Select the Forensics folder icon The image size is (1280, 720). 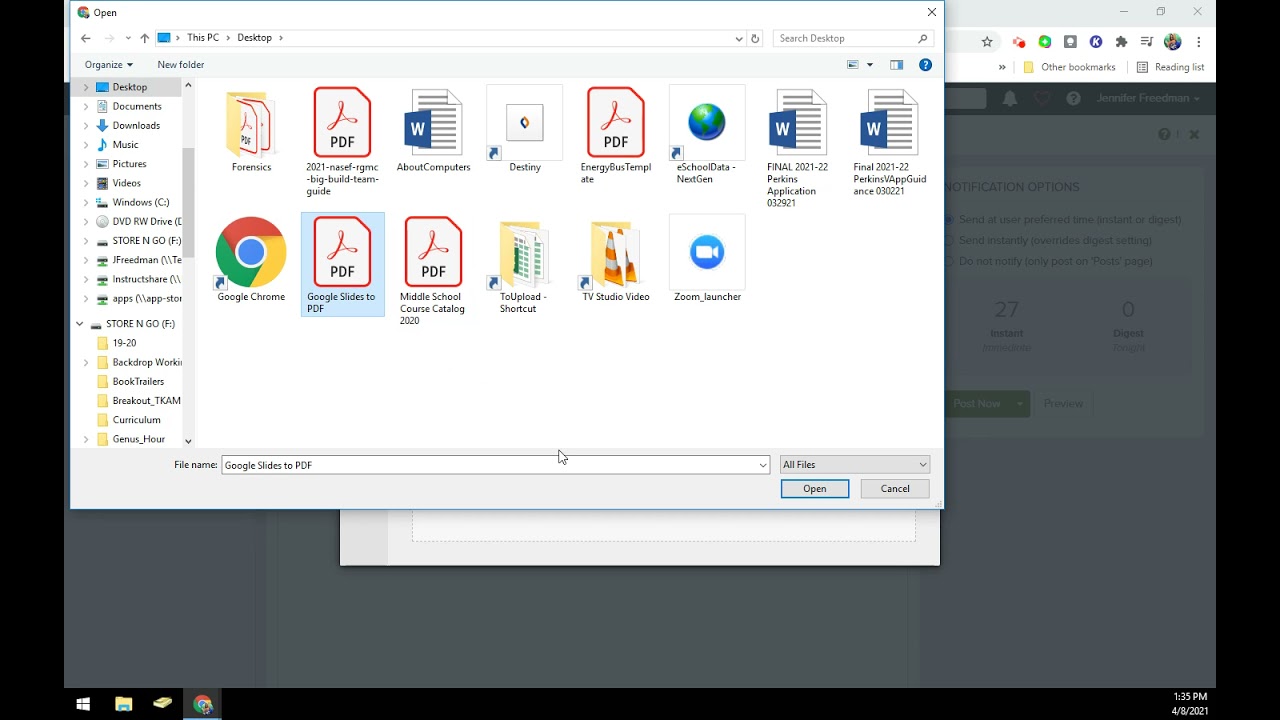(x=251, y=125)
